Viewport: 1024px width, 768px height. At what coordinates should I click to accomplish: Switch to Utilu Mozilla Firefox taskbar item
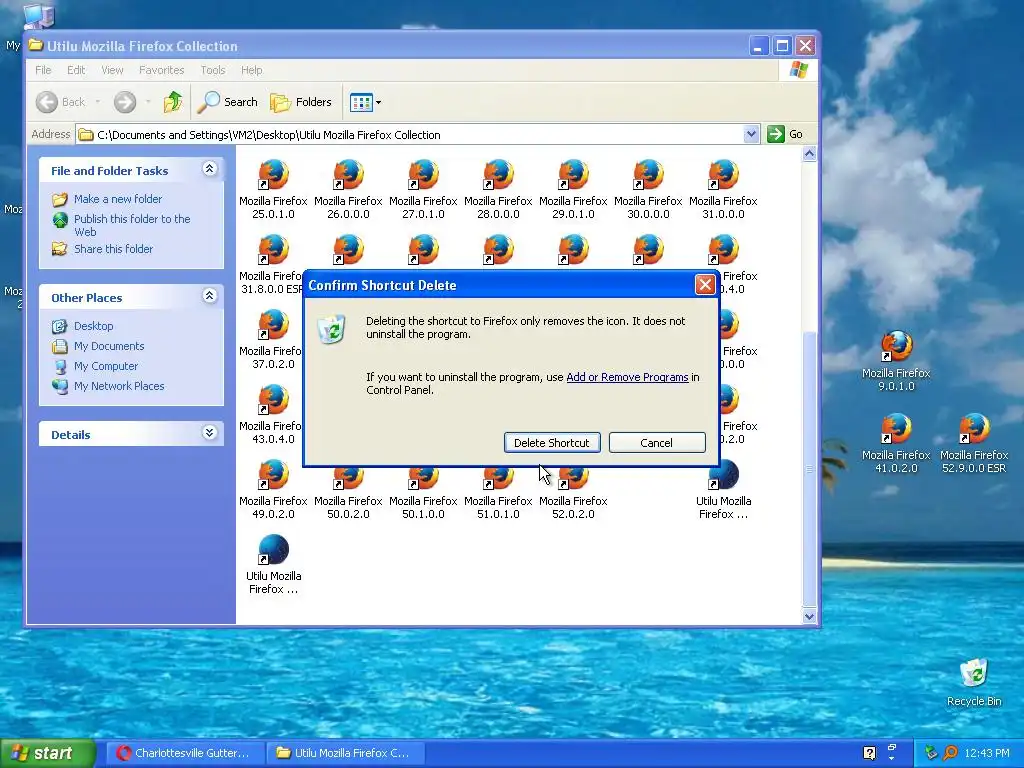click(x=345, y=753)
